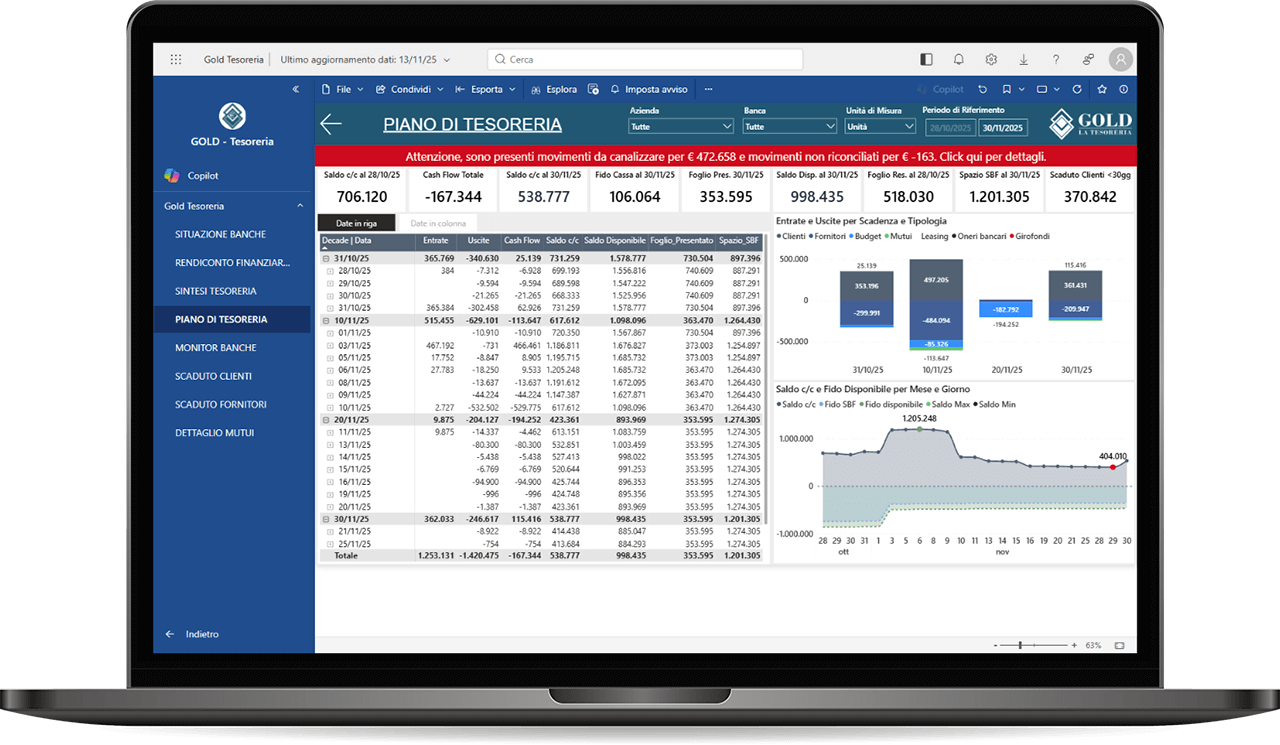This screenshot has width=1280, height=745.
Task: Click the red warning banner for details
Action: [x=725, y=157]
